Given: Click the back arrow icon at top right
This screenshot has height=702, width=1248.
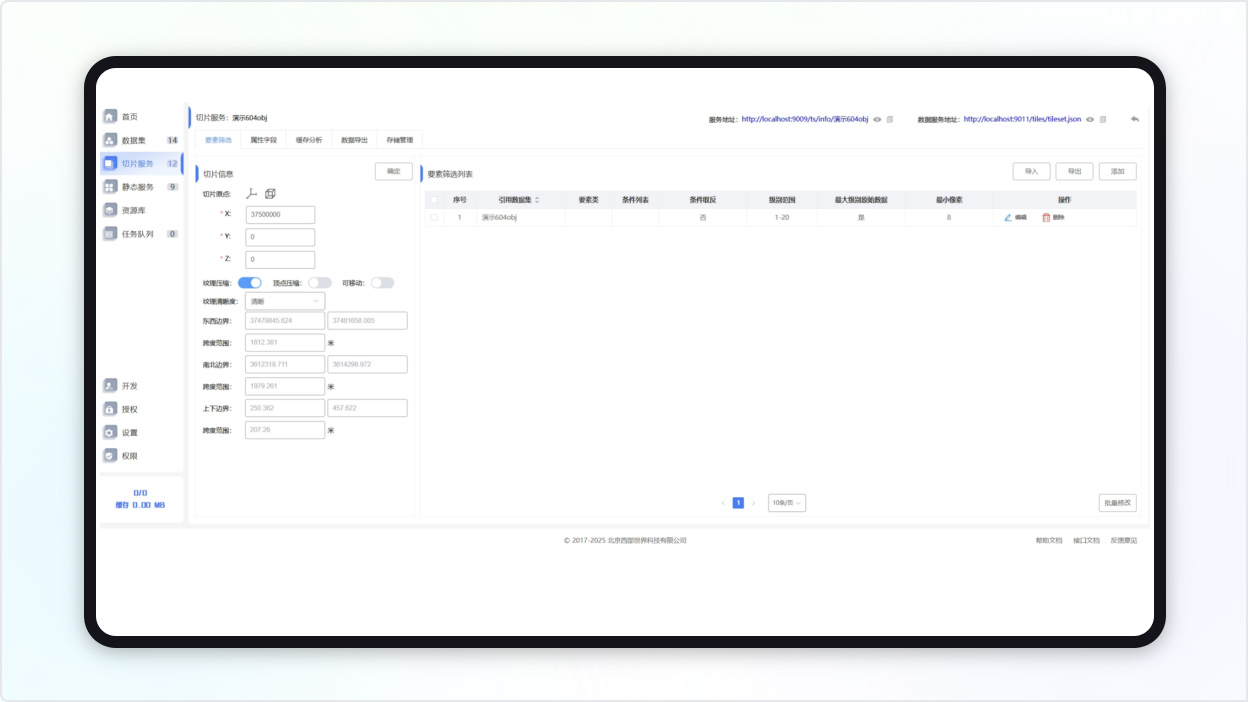Looking at the screenshot, I should [1135, 119].
